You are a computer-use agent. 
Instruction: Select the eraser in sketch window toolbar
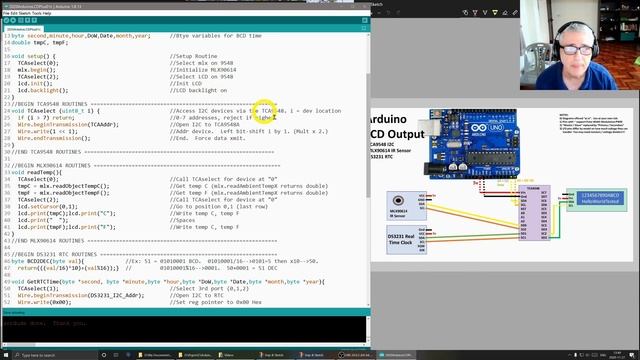point(505,13)
